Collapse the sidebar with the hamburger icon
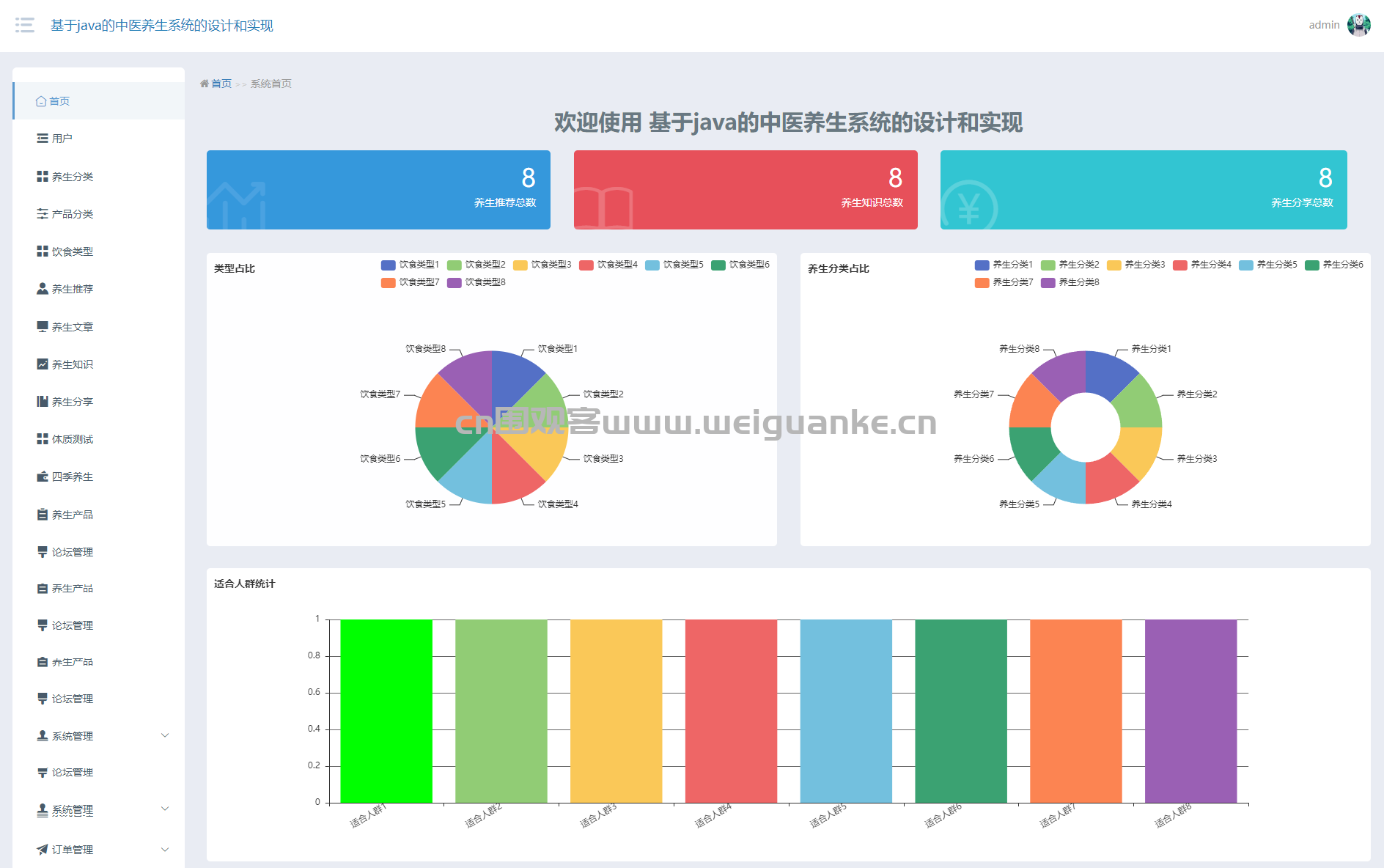This screenshot has width=1384, height=868. coord(25,26)
